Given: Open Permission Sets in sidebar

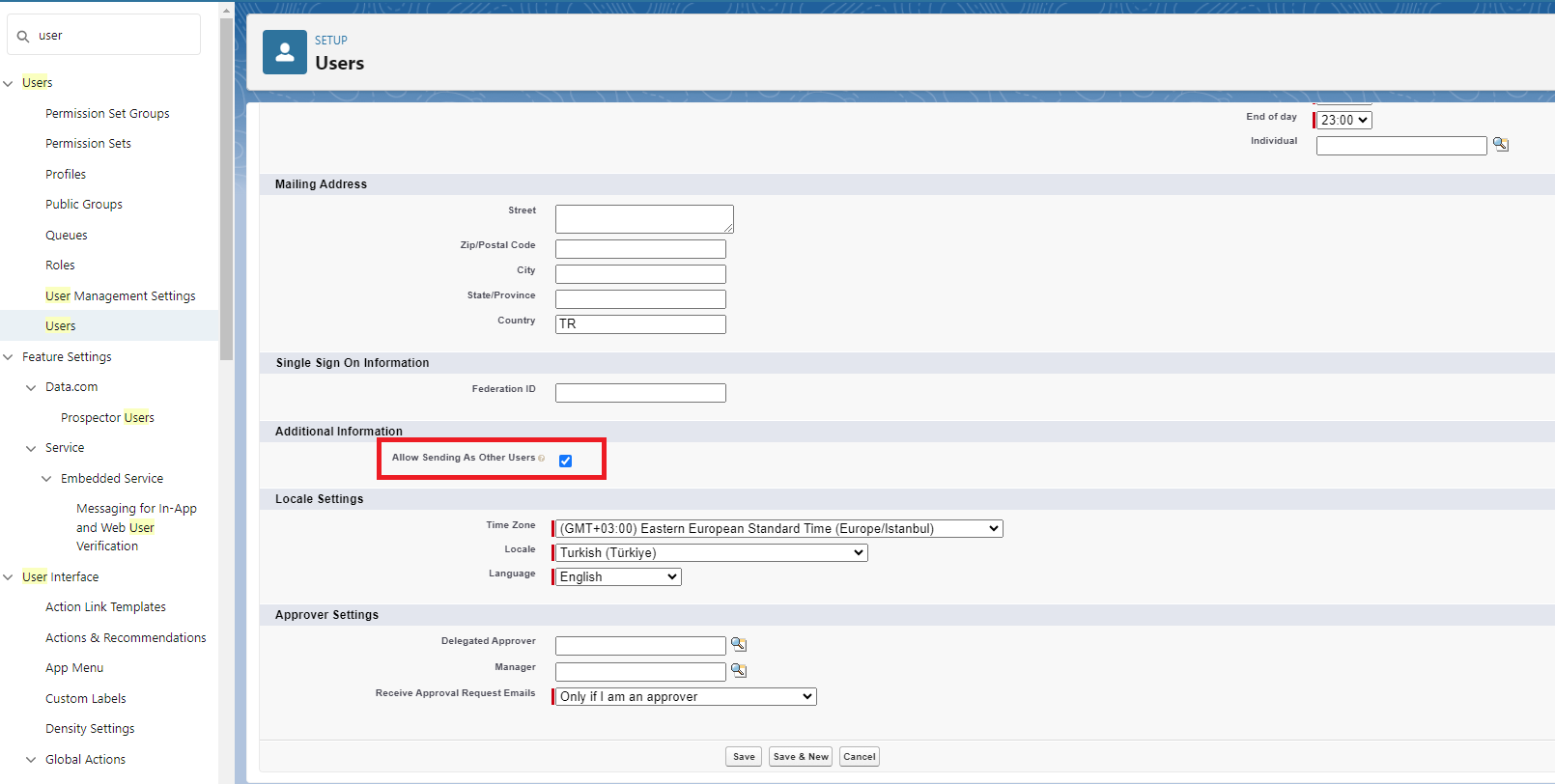Looking at the screenshot, I should (x=88, y=144).
